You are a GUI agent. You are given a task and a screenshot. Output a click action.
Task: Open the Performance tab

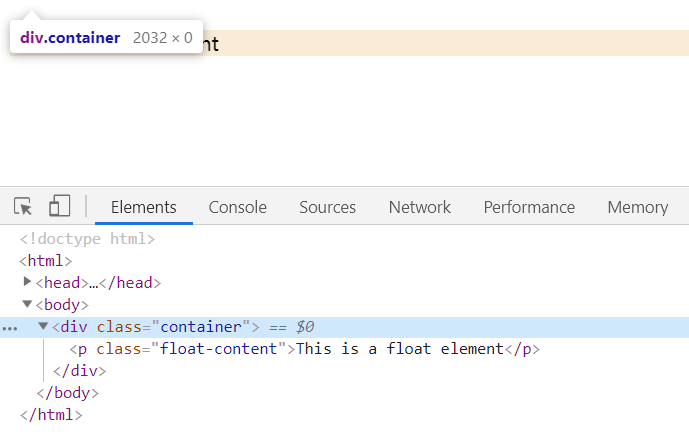point(529,207)
